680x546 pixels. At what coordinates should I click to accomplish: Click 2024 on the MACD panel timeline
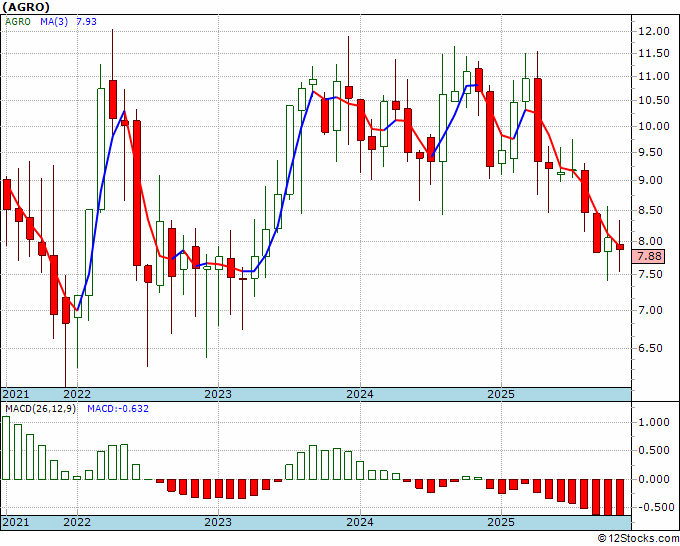(x=360, y=522)
